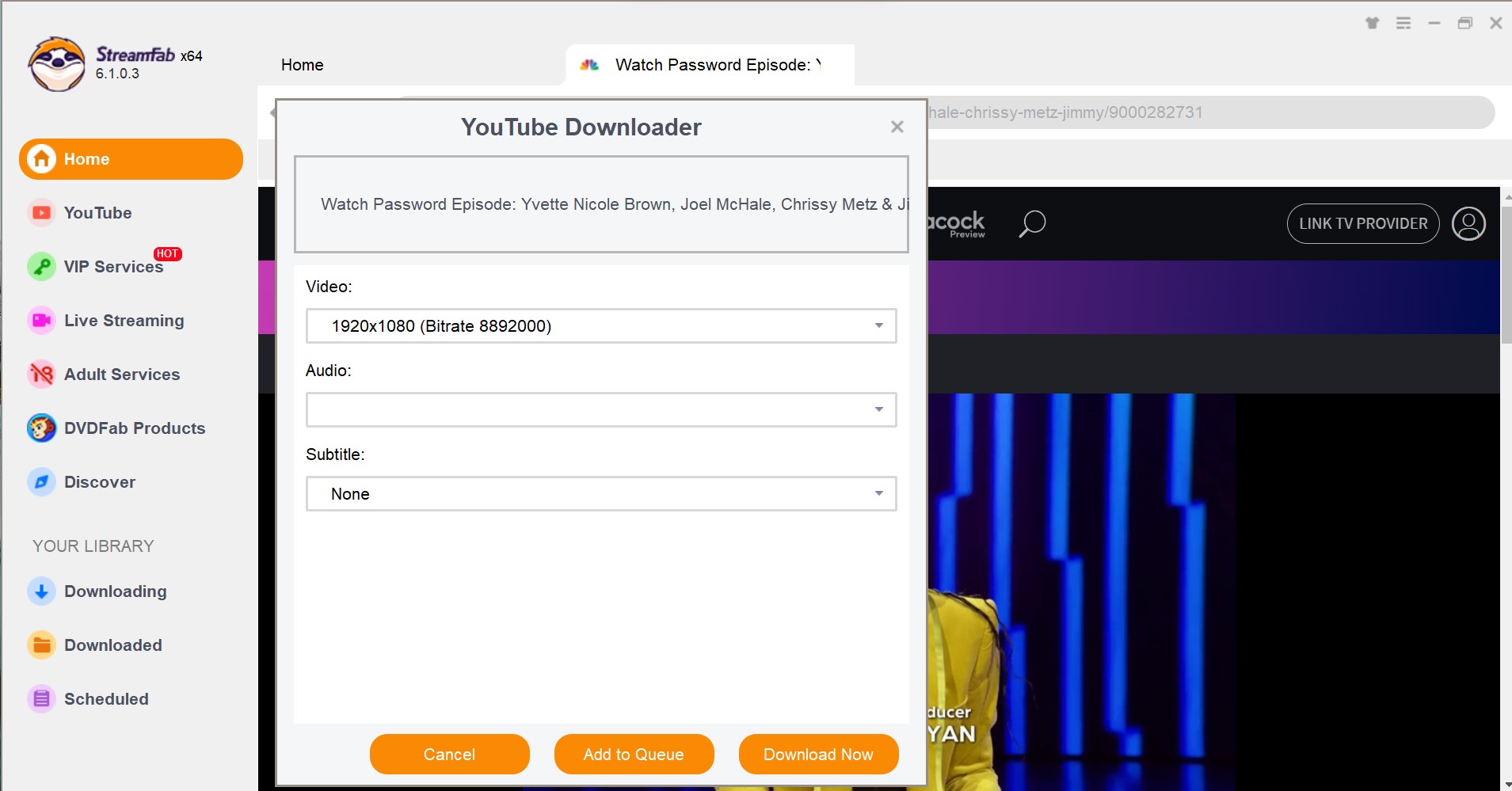Click the video player on Peacock page

(1213, 591)
